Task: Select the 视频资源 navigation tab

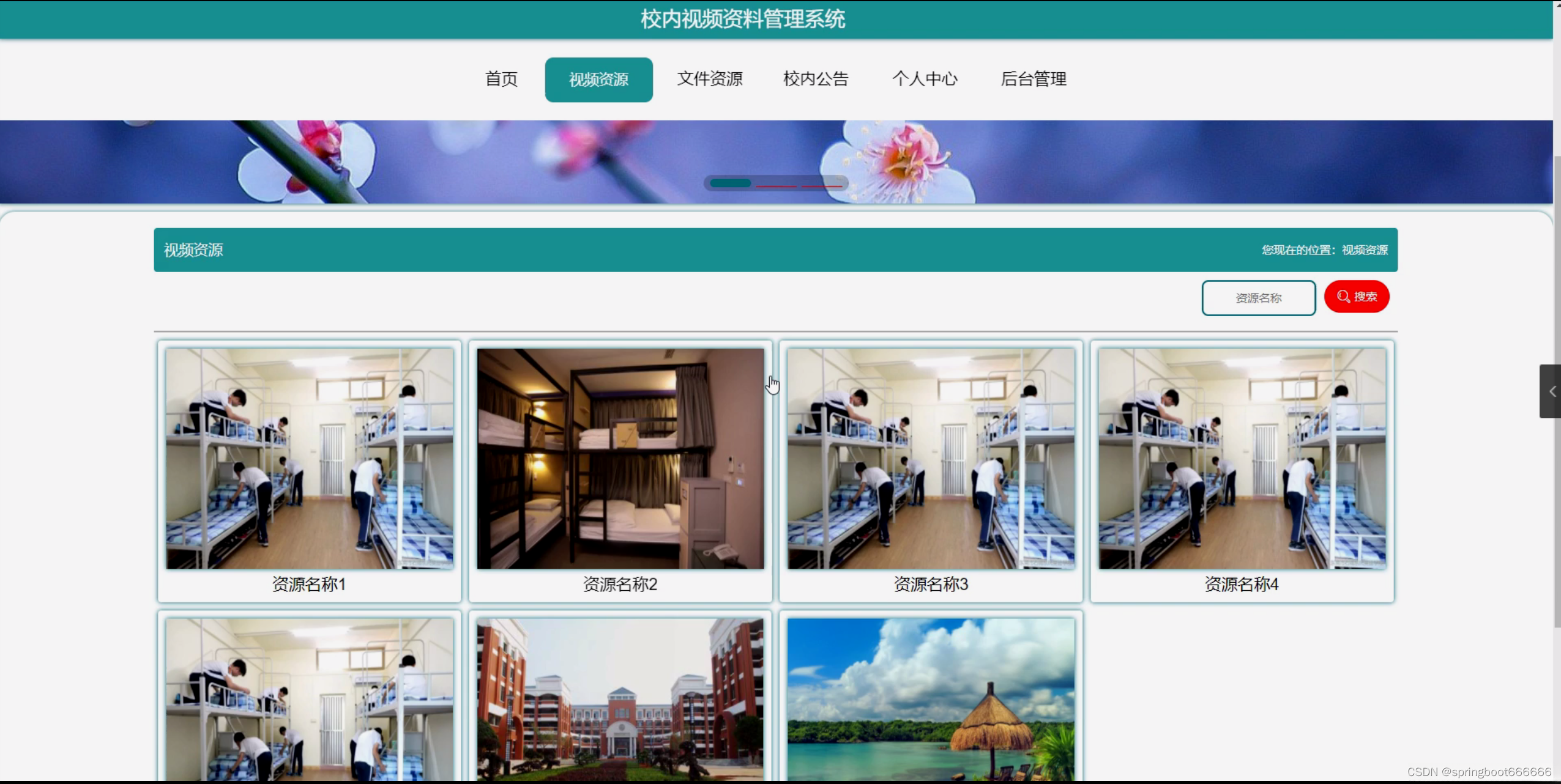Action: (x=598, y=80)
